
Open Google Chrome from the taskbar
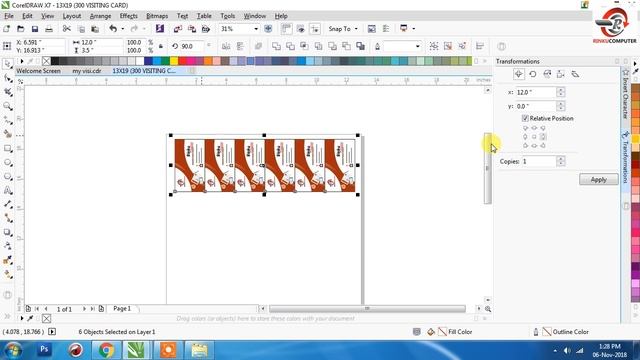point(106,350)
